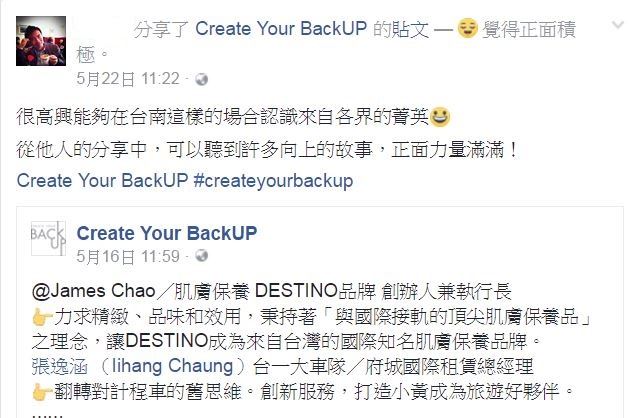Screen dimensions: 636x418
Task: Expand the truncated post at the ellipsis
Action: [47, 414]
